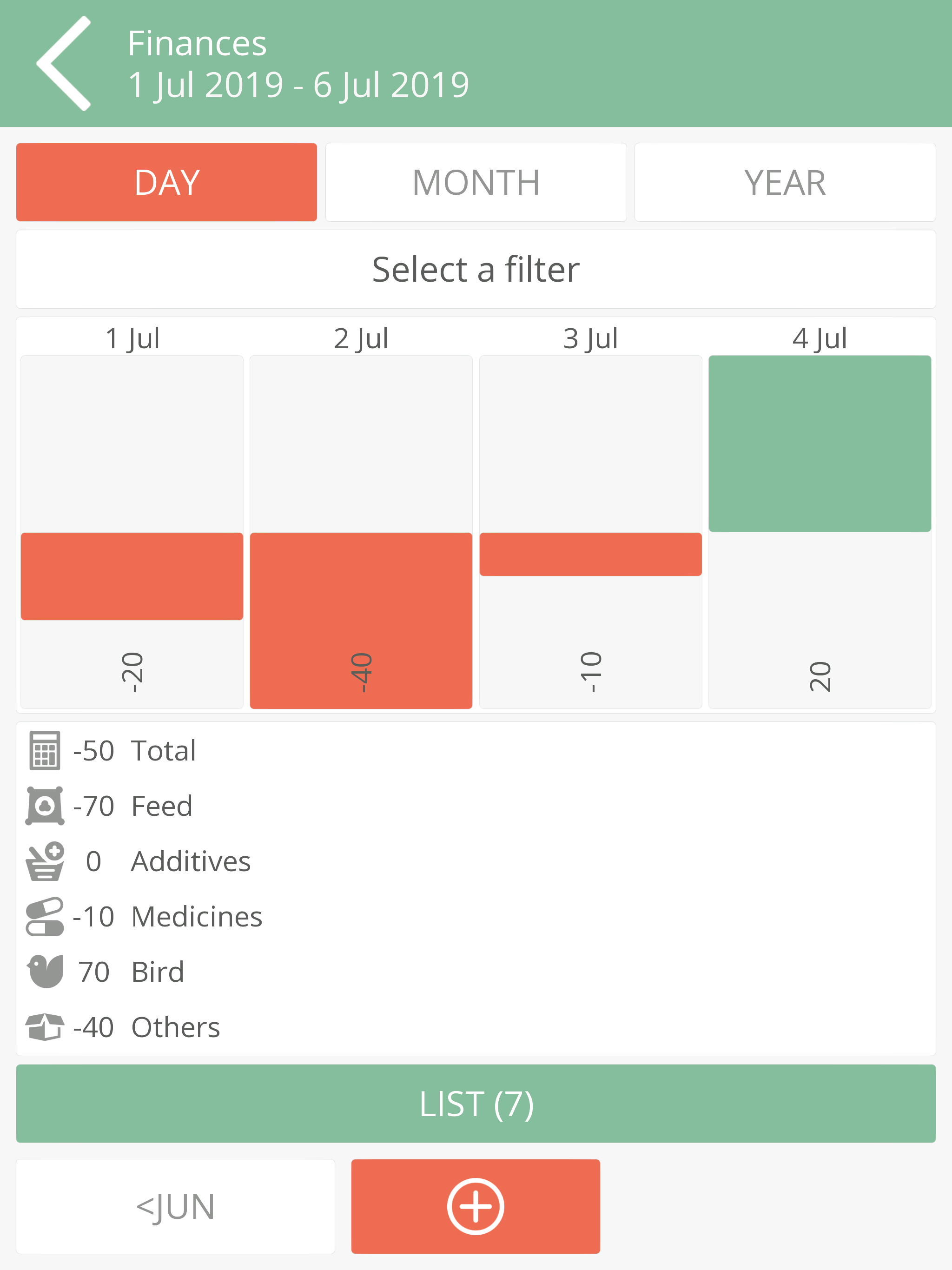Select the 2 Jul bar
The height and width of the screenshot is (1270, 952).
pos(361,621)
